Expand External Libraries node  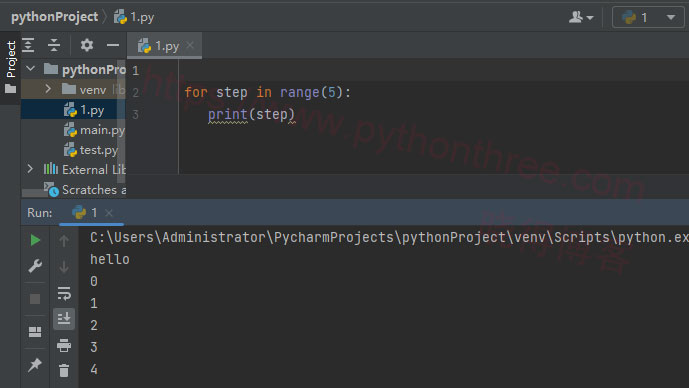[30, 169]
